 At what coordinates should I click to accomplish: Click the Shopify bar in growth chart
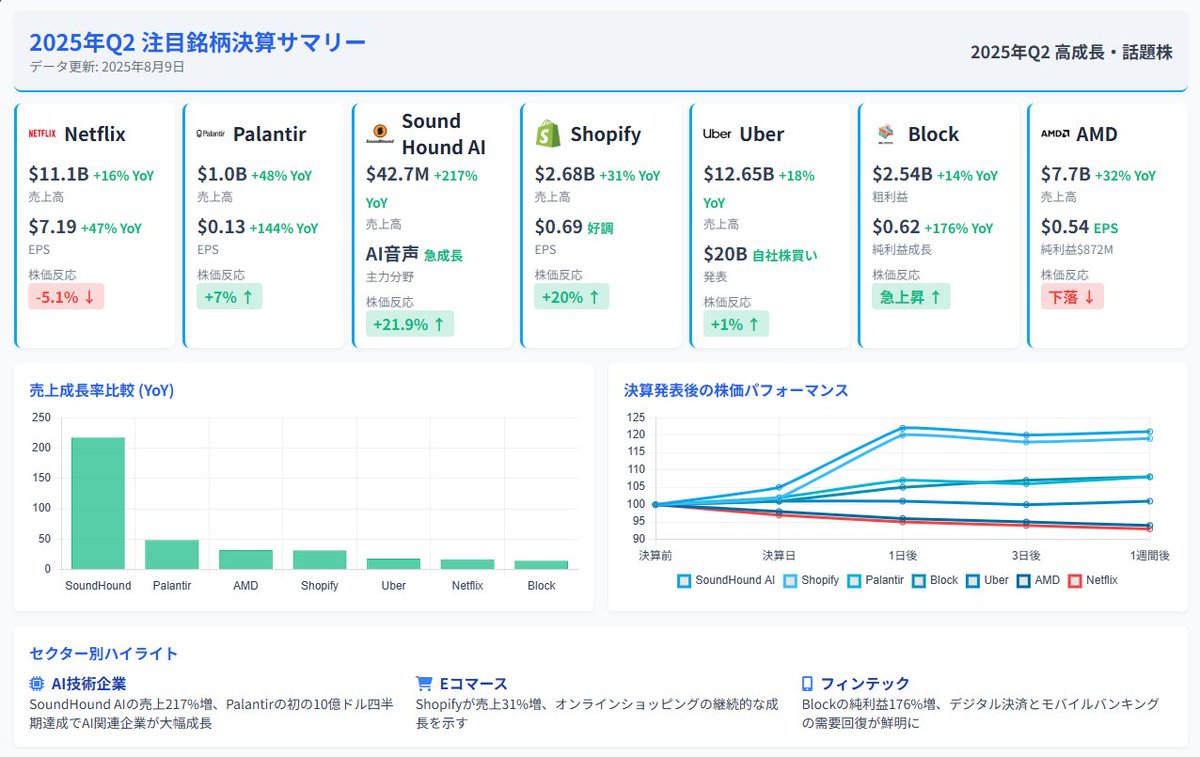click(320, 559)
